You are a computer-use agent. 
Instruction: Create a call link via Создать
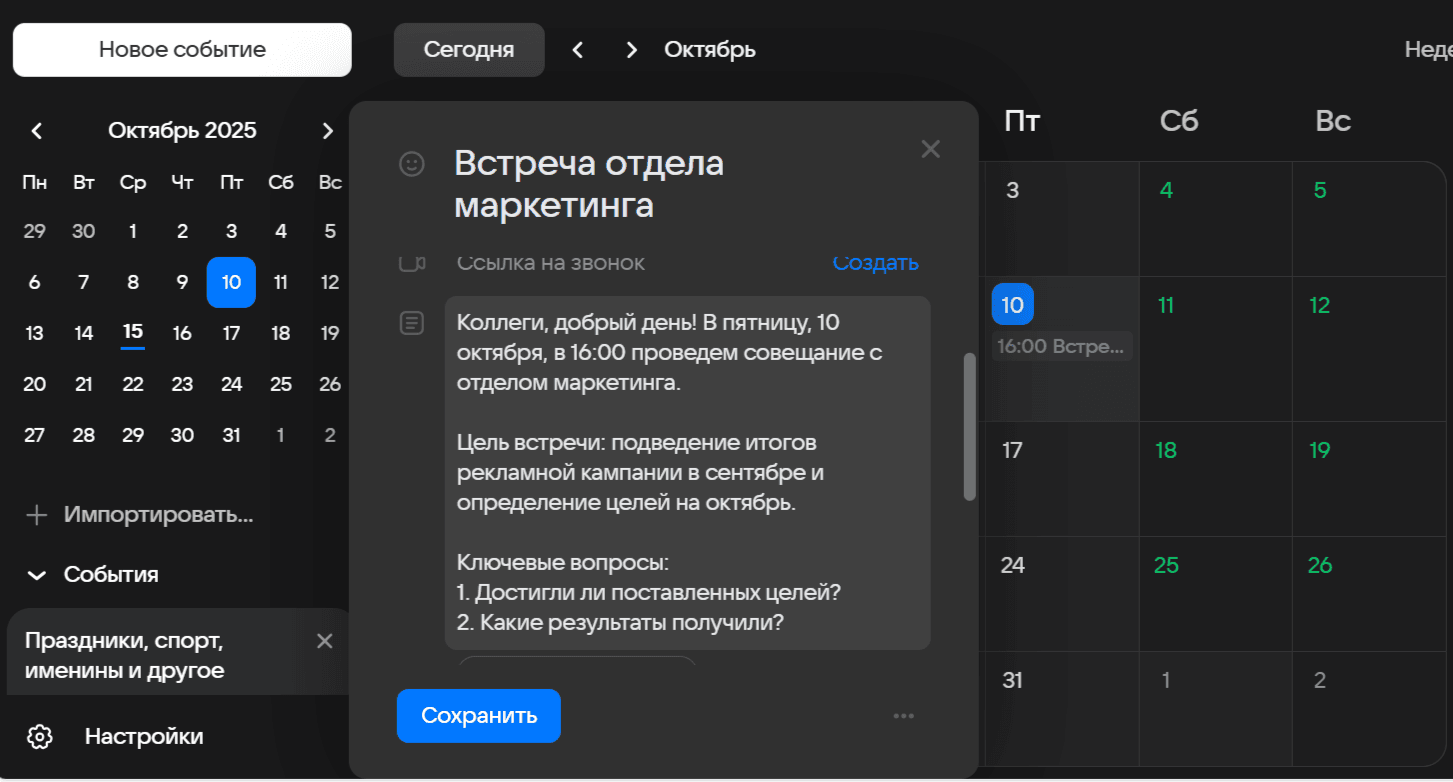pos(875,262)
